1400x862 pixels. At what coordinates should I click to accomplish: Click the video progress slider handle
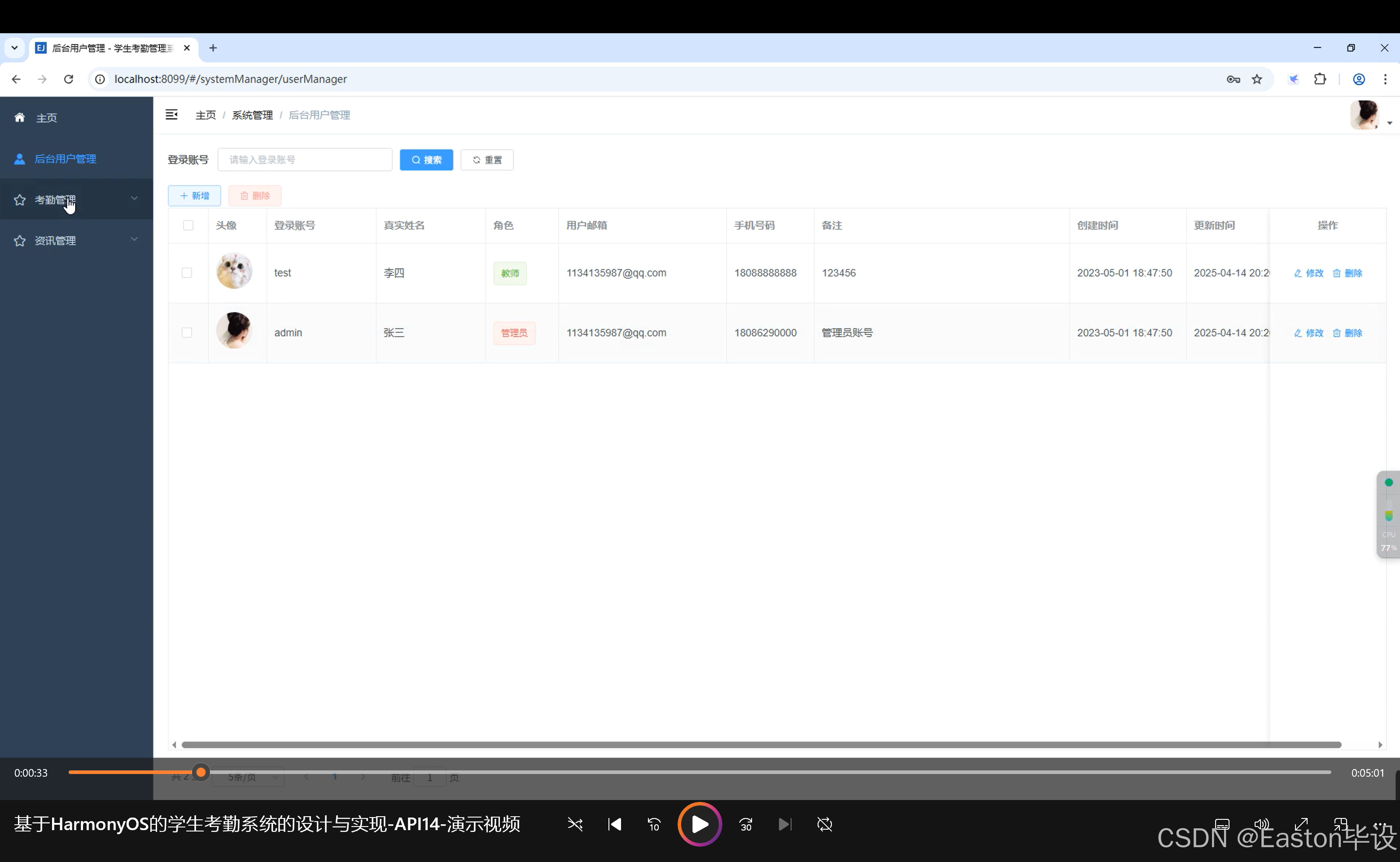point(201,773)
